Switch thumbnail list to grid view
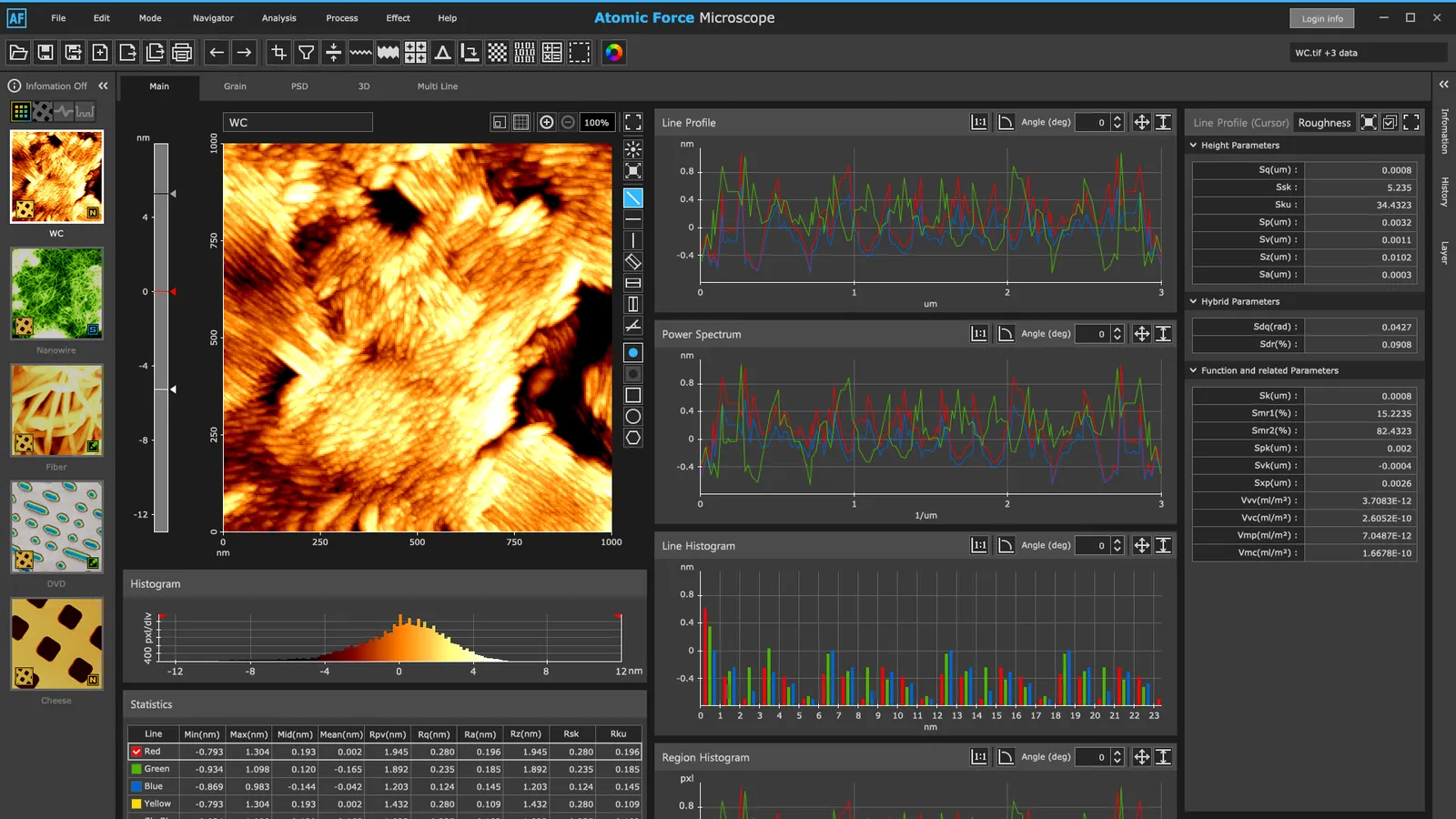This screenshot has height=819, width=1456. tap(20, 111)
